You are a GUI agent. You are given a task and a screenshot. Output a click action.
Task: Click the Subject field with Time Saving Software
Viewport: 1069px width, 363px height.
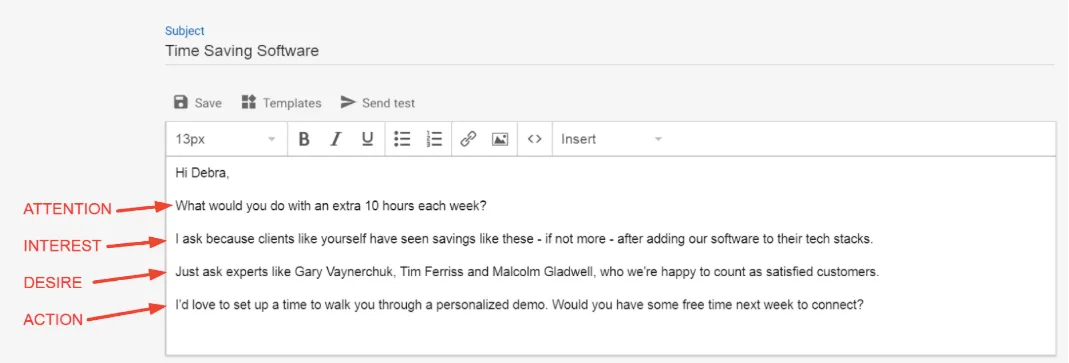(609, 51)
